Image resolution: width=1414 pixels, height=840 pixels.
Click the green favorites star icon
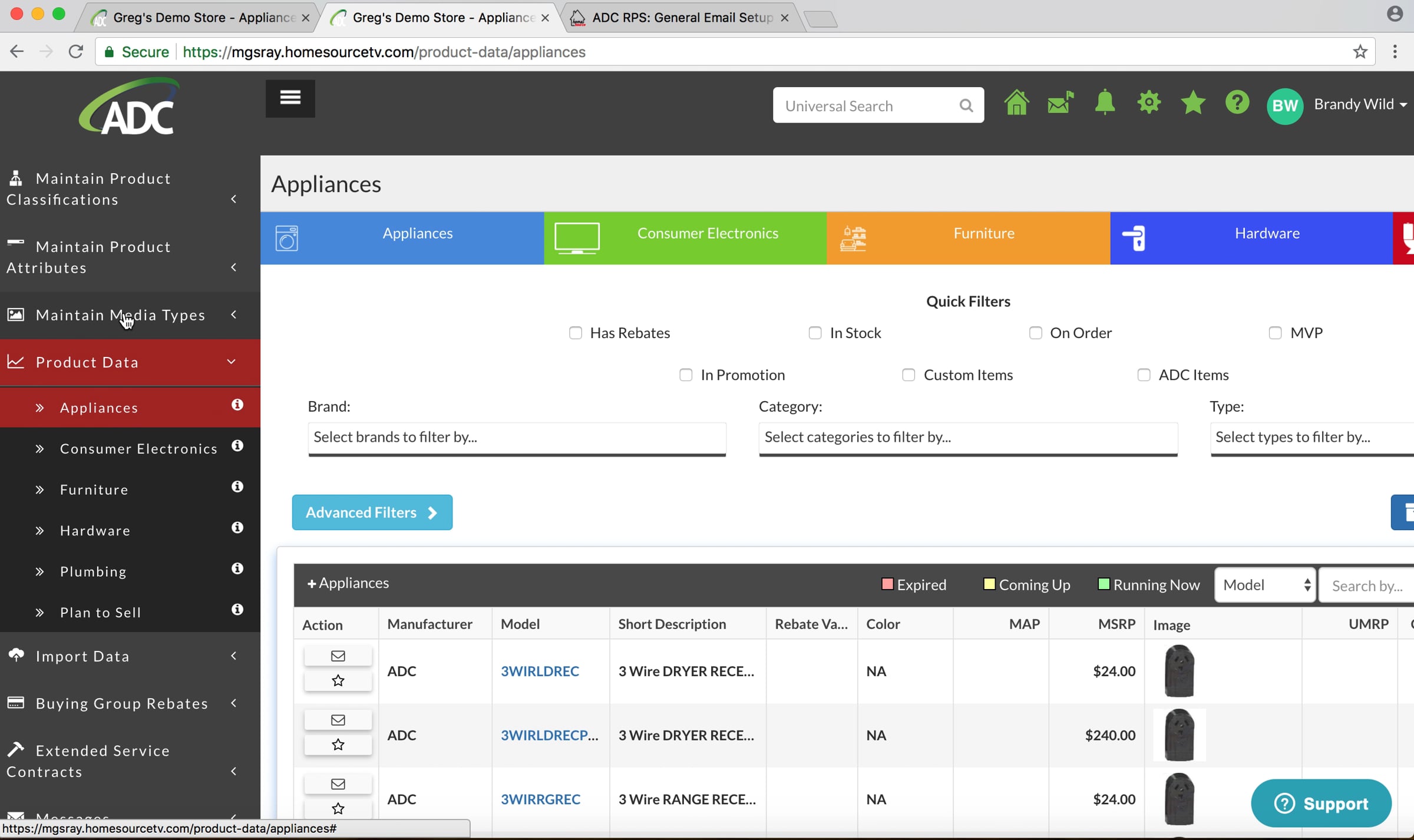(1193, 104)
